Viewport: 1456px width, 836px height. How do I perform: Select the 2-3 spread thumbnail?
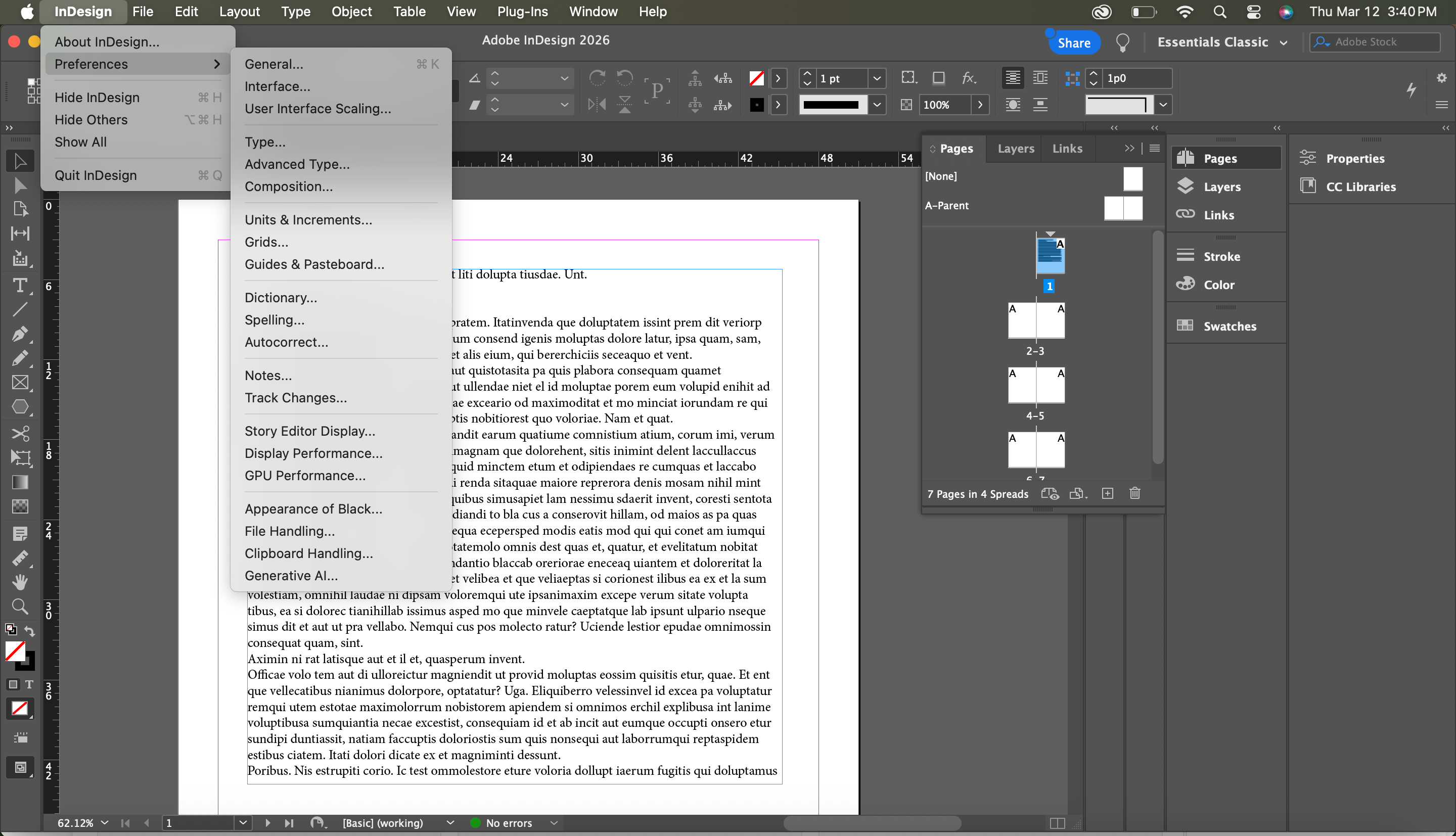[1036, 321]
